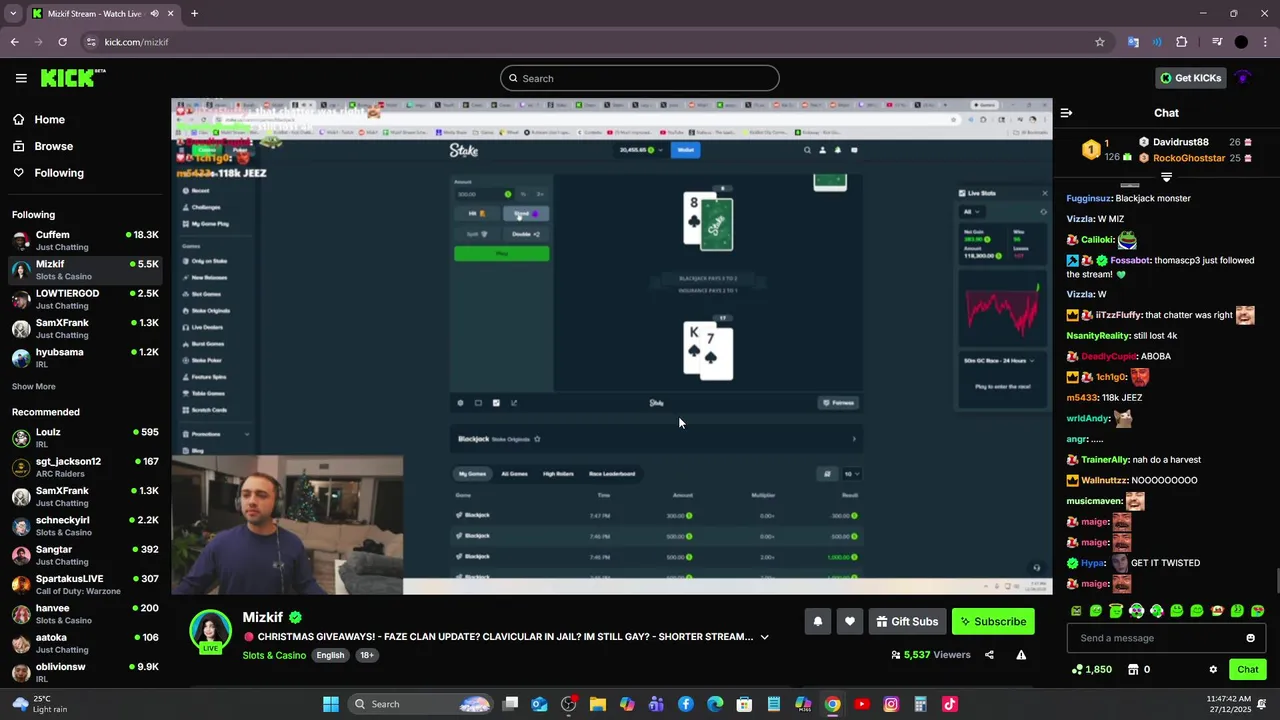
Task: Click the TrainerAlly username in chat
Action: tap(1105, 460)
